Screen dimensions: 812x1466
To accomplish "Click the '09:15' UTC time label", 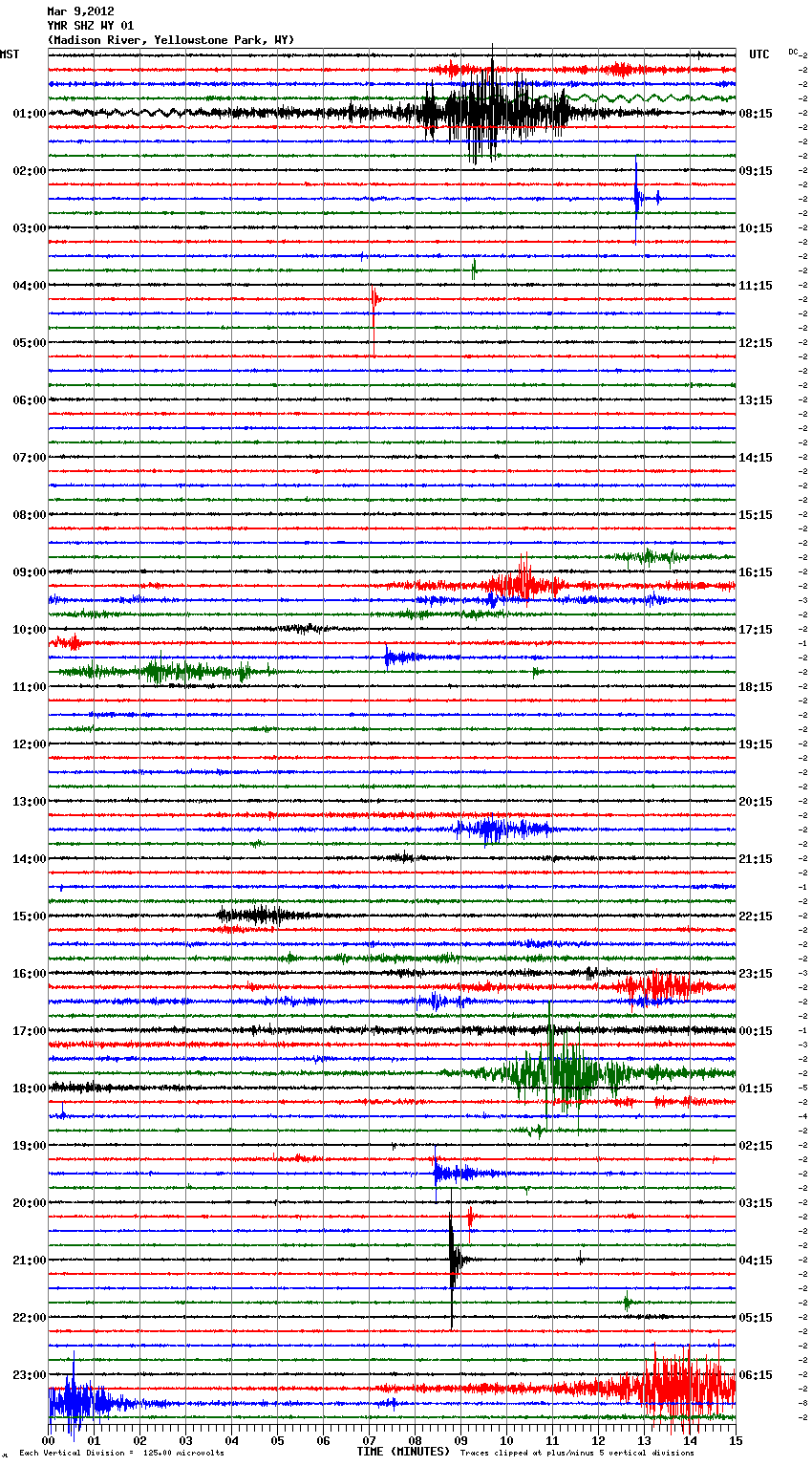I will coord(756,171).
